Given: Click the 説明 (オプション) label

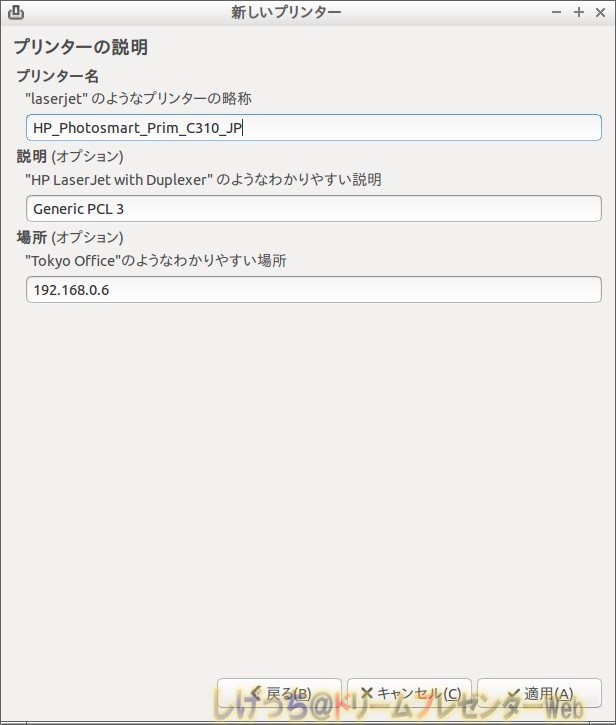Looking at the screenshot, I should 70,156.
